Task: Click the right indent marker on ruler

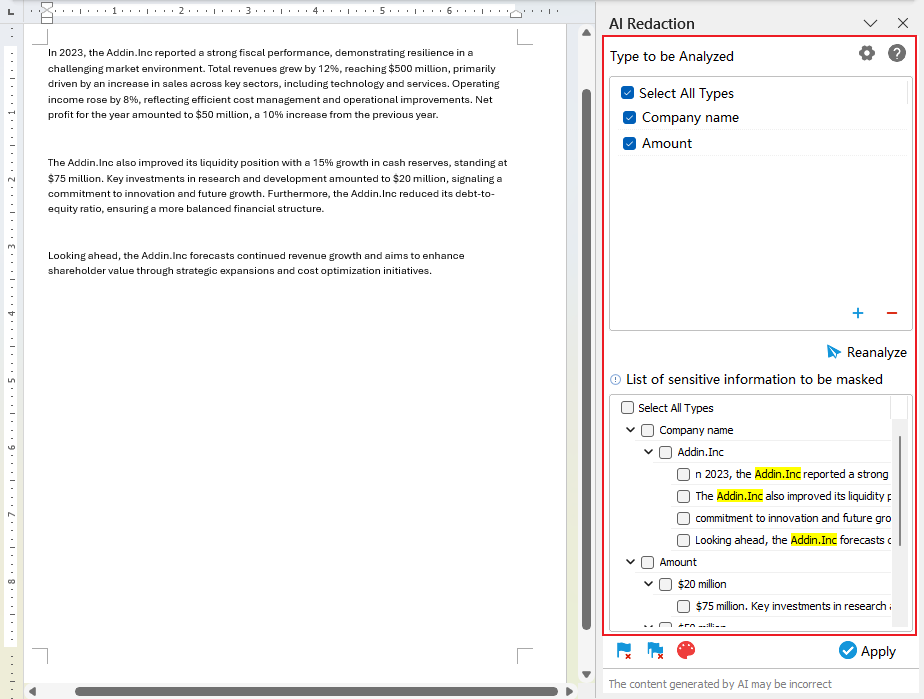Action: point(516,14)
